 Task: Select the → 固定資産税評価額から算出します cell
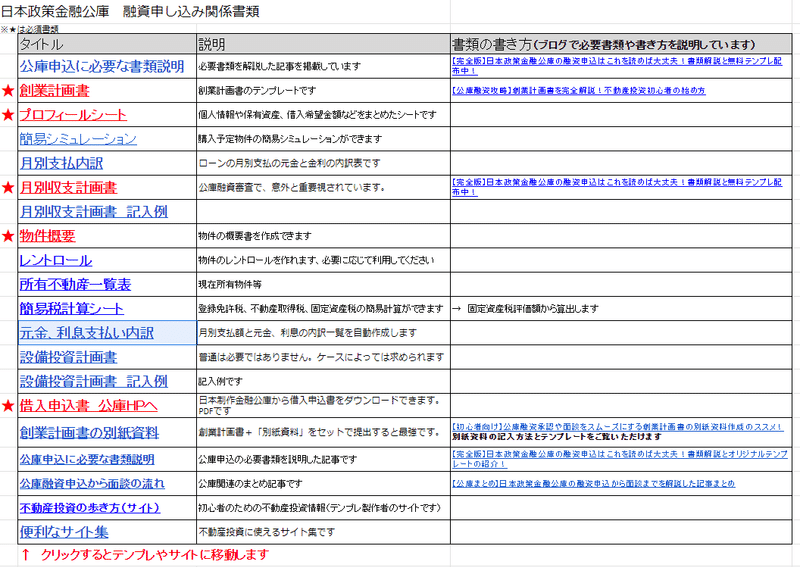click(621, 309)
